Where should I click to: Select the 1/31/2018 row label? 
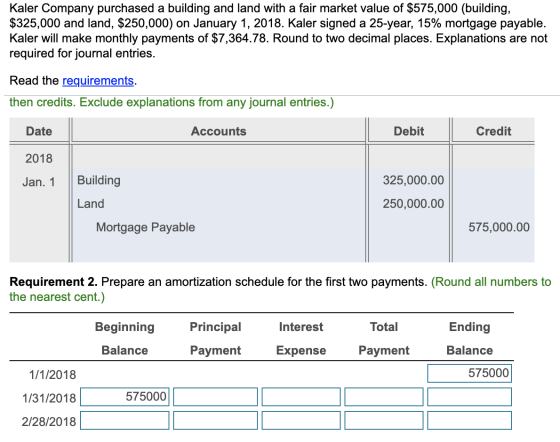(49, 398)
